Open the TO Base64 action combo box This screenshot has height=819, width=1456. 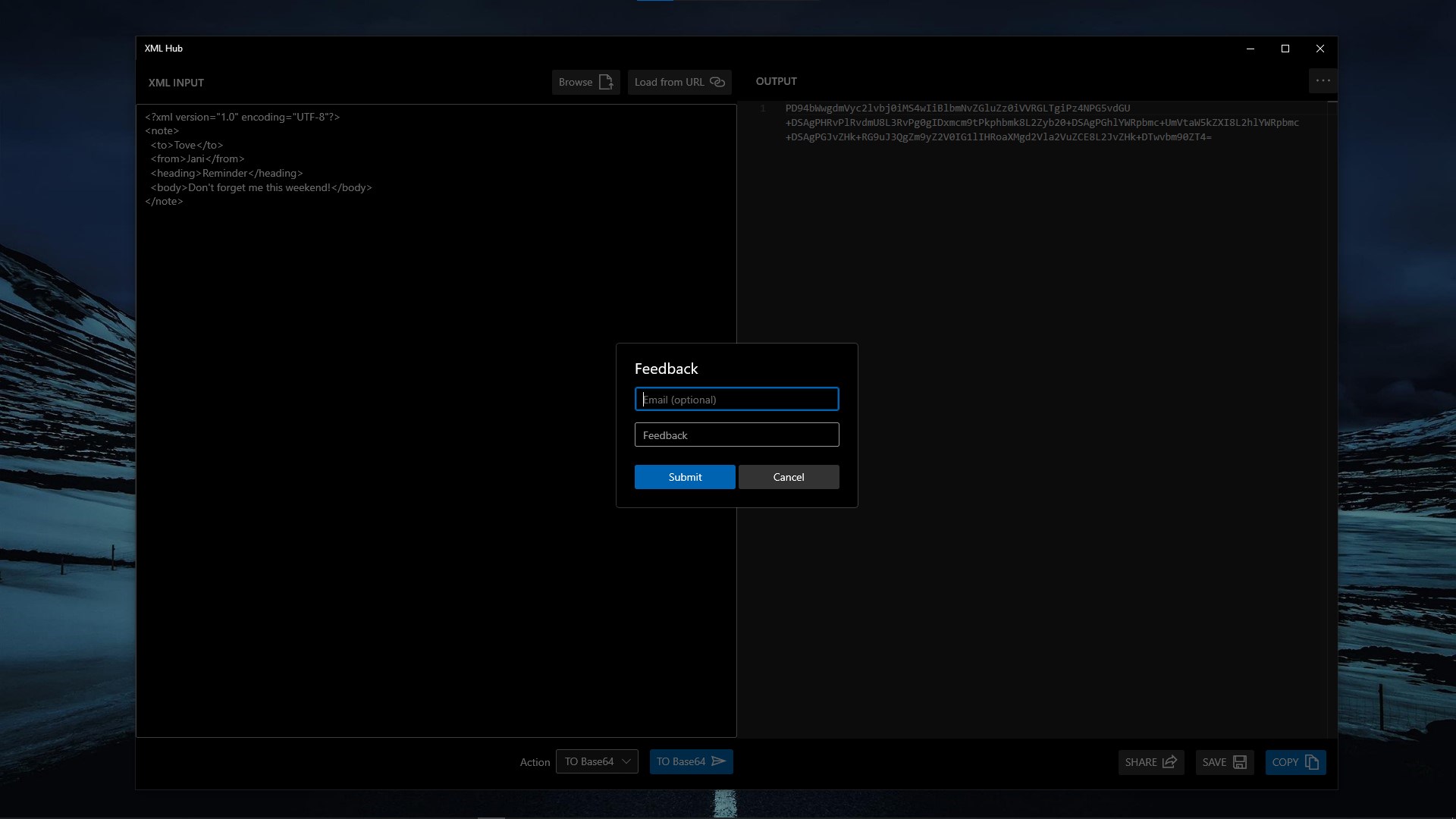pyautogui.click(x=597, y=761)
